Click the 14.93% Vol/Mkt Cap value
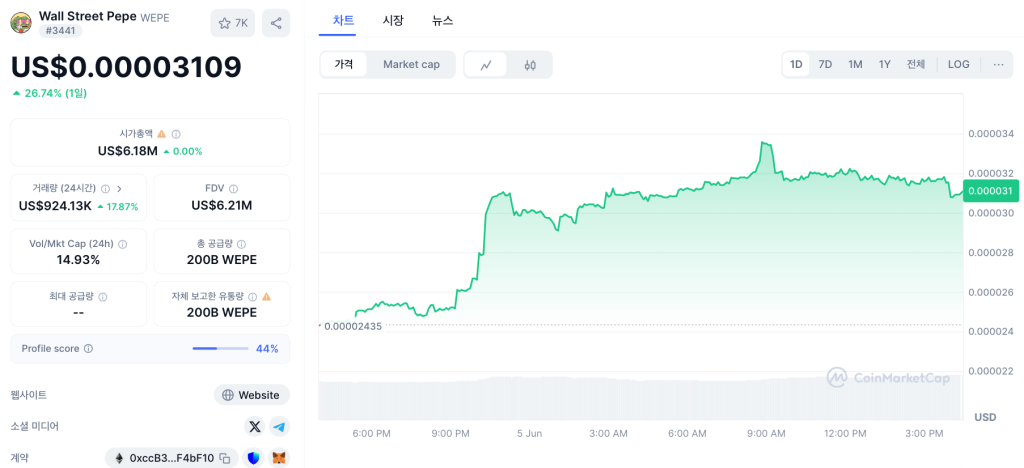The height and width of the screenshot is (468, 1024). (78, 260)
